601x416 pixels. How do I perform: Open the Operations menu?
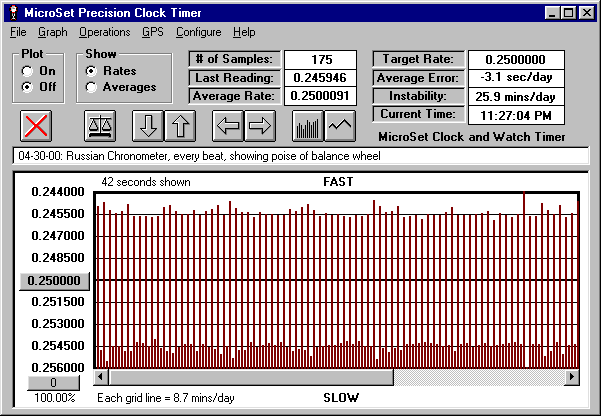point(105,32)
